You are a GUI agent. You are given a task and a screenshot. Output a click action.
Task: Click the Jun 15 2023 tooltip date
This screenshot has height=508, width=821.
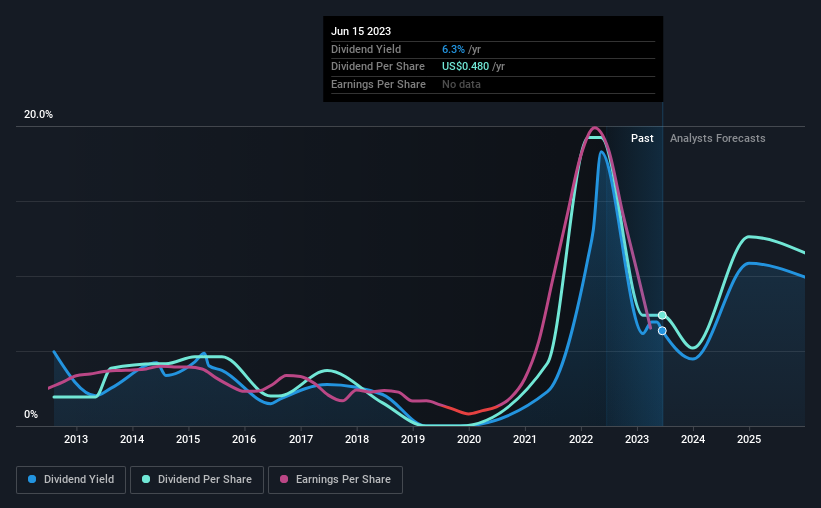361,31
